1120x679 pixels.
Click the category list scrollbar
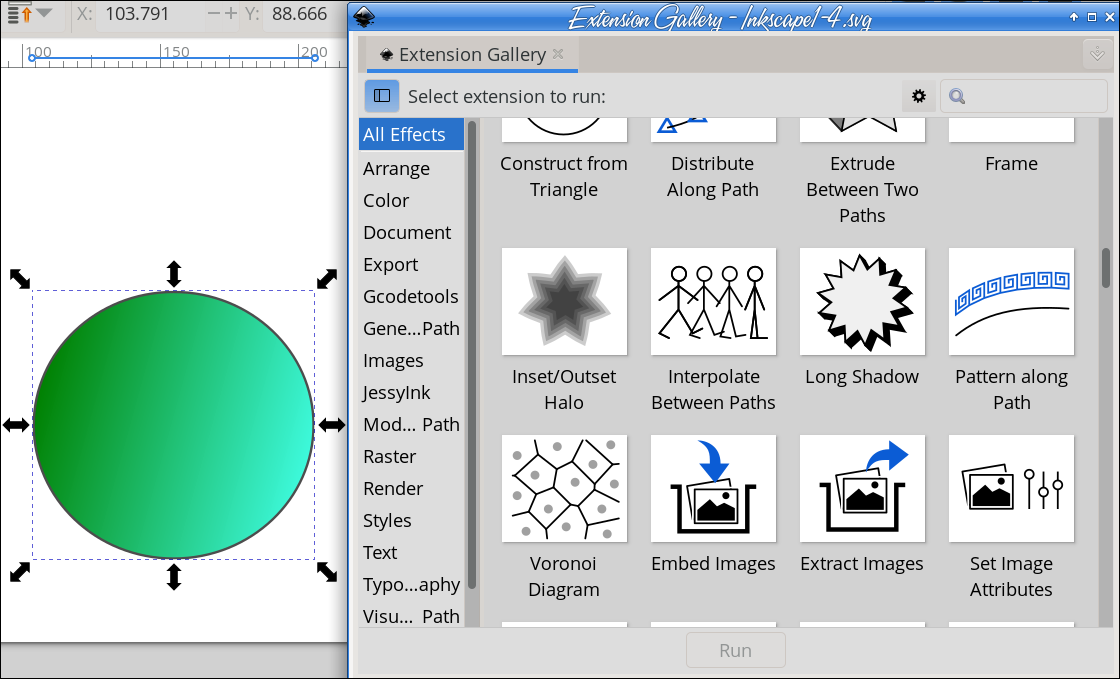pyautogui.click(x=471, y=355)
